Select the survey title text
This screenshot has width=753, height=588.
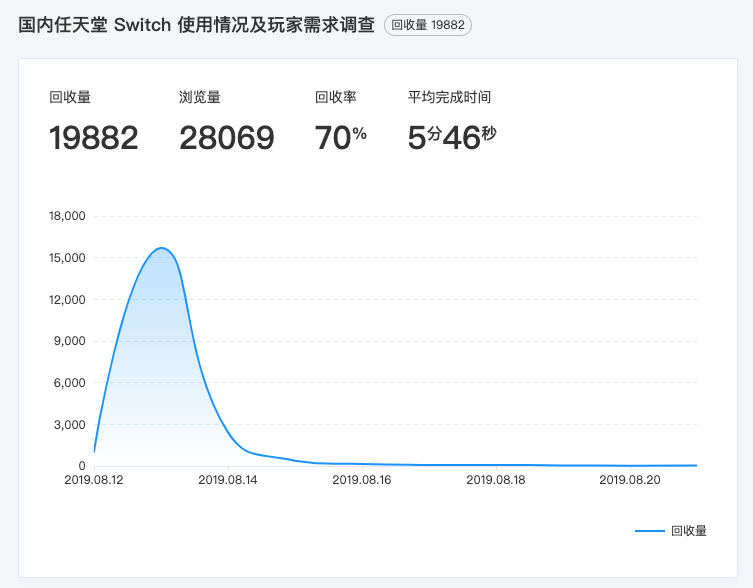(197, 25)
